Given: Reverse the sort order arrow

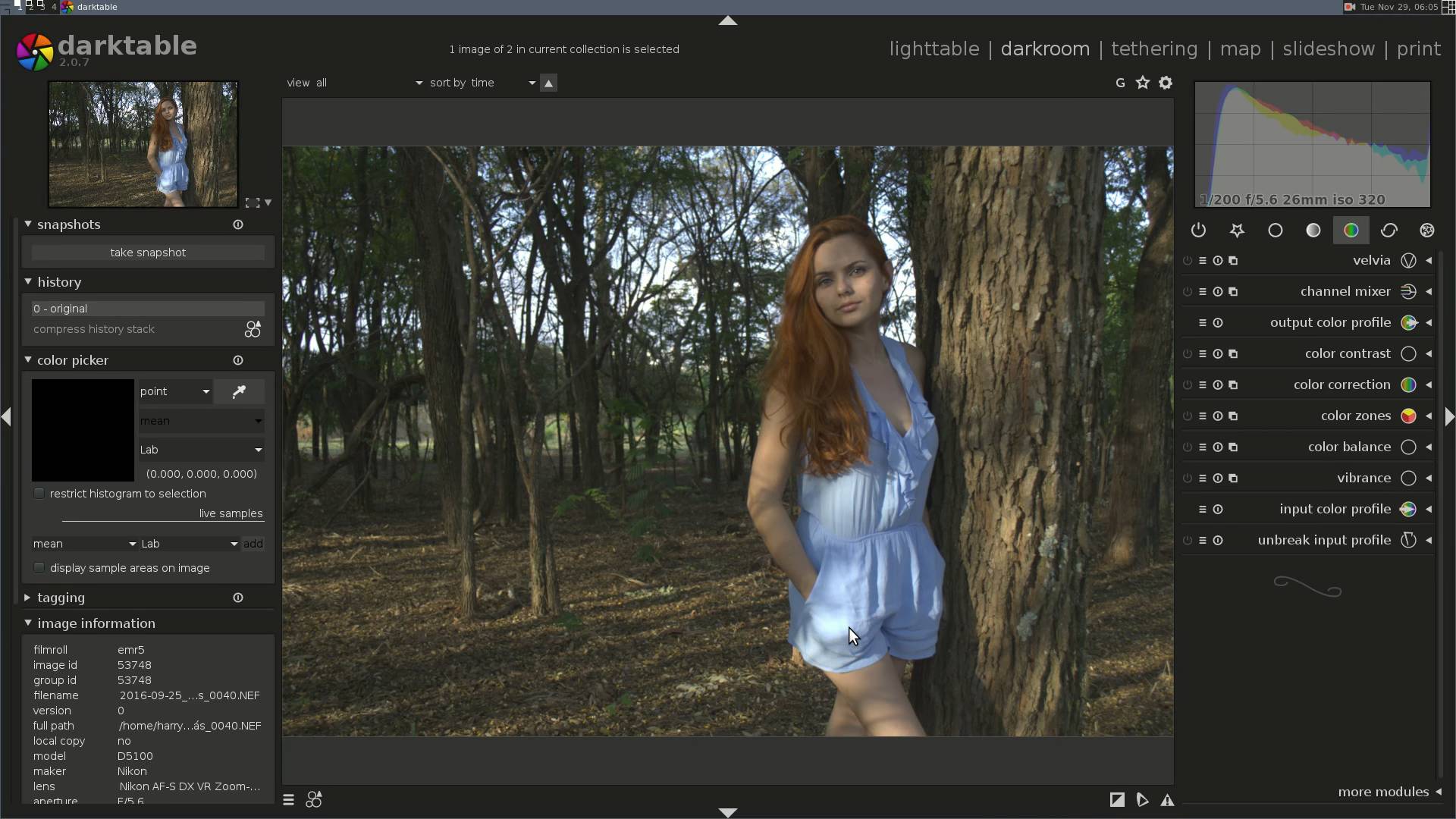Looking at the screenshot, I should click(548, 83).
